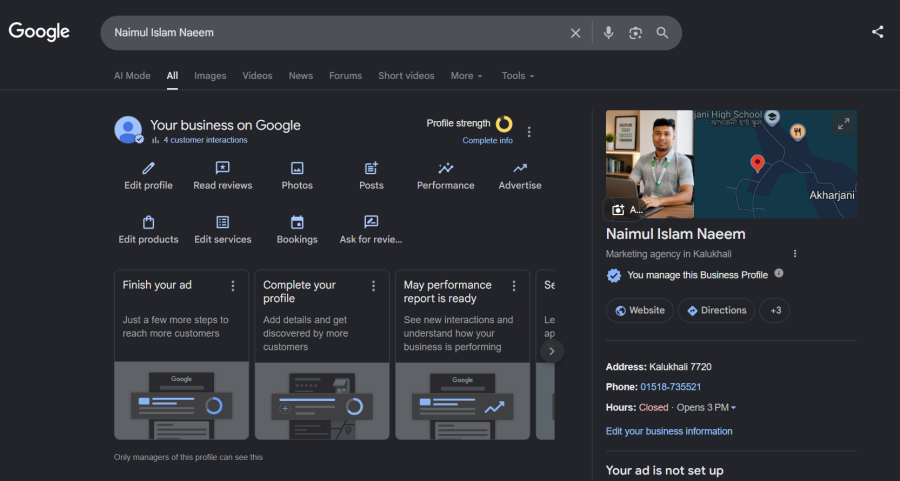Click the Profile strength progress ring
Screen dimensions: 900x481
coord(504,124)
